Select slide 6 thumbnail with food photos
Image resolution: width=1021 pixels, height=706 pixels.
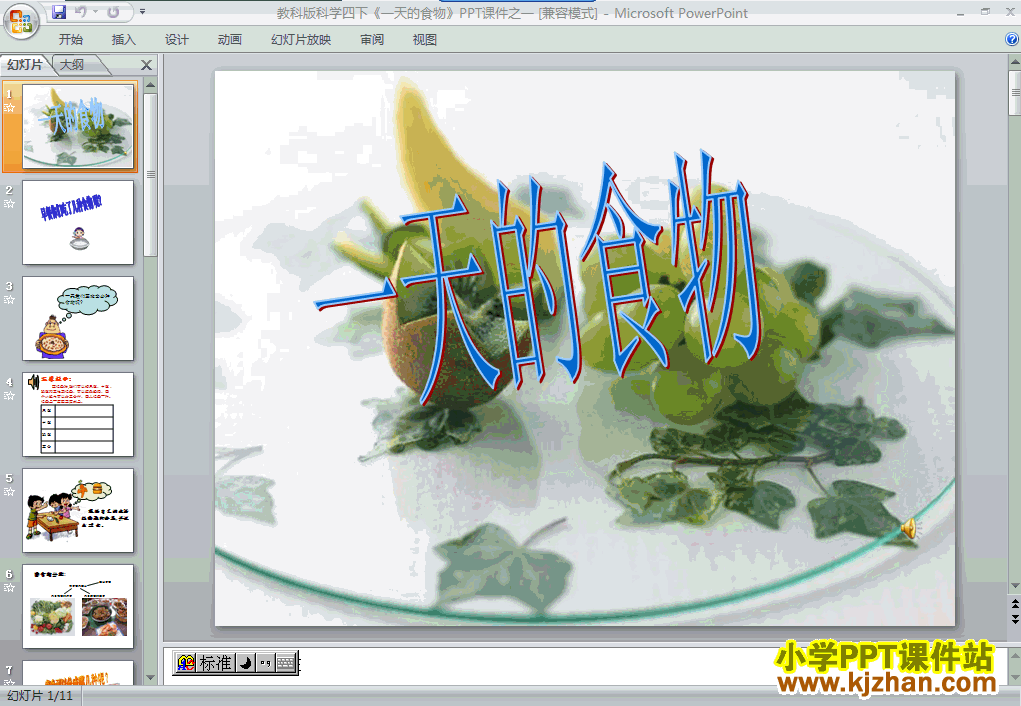pyautogui.click(x=78, y=606)
